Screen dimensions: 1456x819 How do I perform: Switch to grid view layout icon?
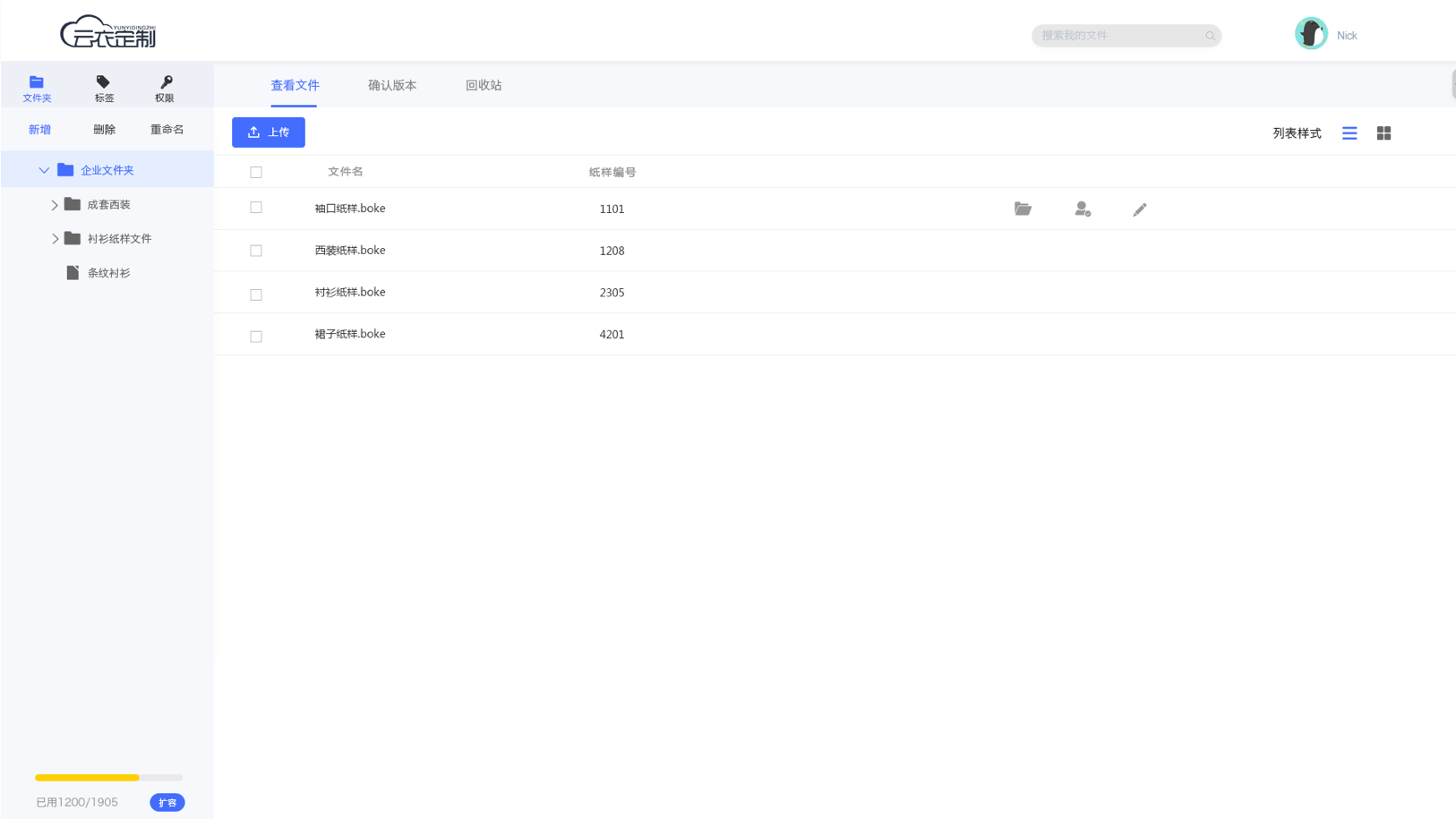[x=1383, y=133]
